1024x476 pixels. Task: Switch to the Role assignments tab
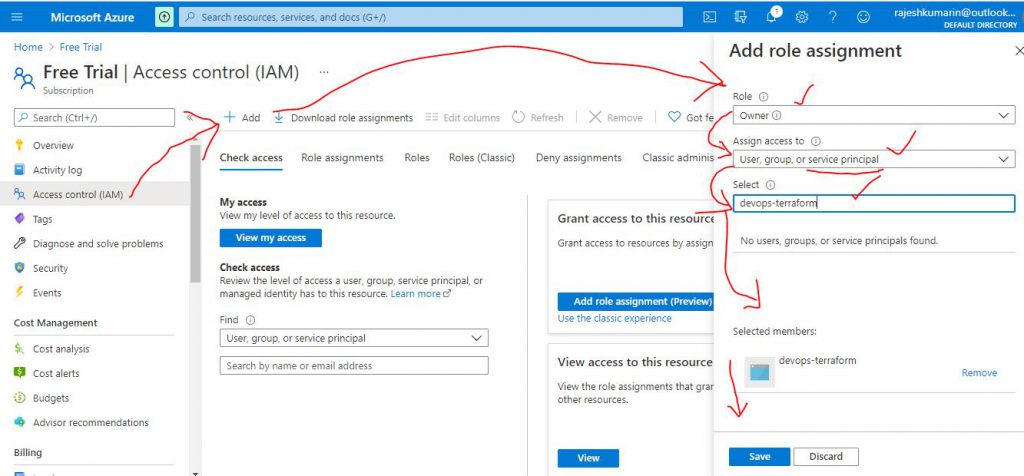coord(342,158)
